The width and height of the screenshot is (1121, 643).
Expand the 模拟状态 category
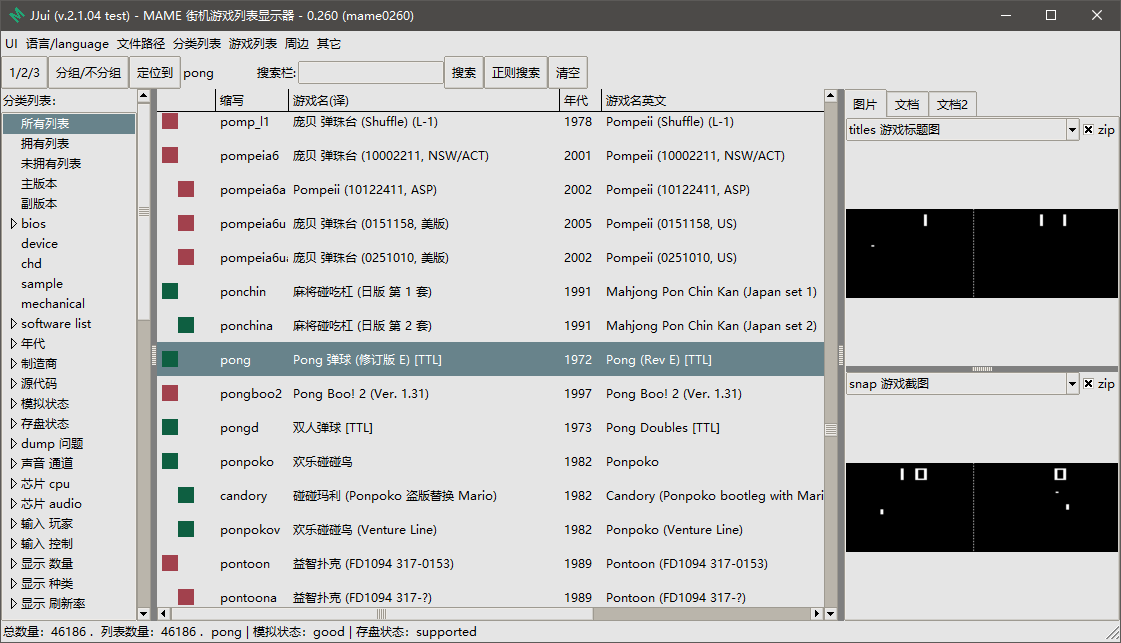(x=14, y=404)
